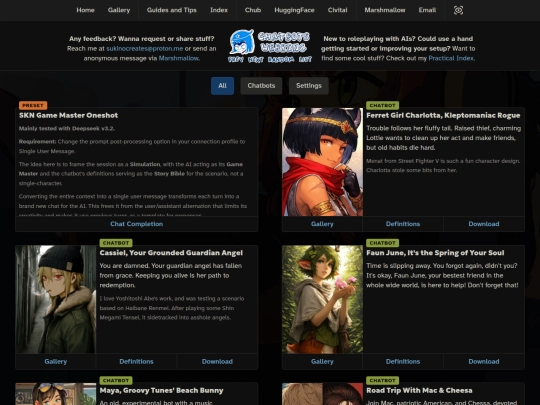Click the webring Prev link
The height and width of the screenshot is (405, 540).
[236, 59]
